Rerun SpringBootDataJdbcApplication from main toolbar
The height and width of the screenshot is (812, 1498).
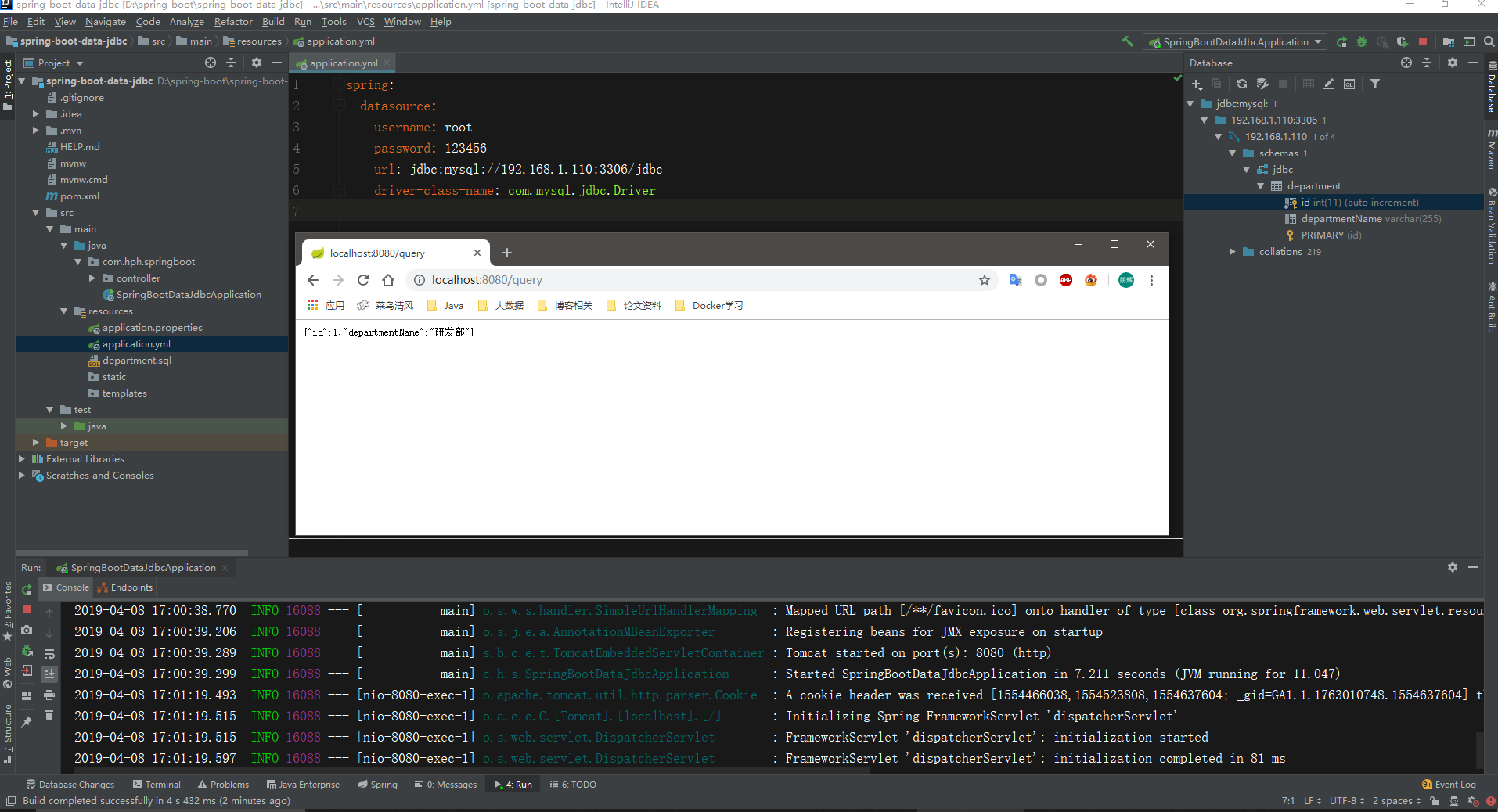(x=1341, y=41)
